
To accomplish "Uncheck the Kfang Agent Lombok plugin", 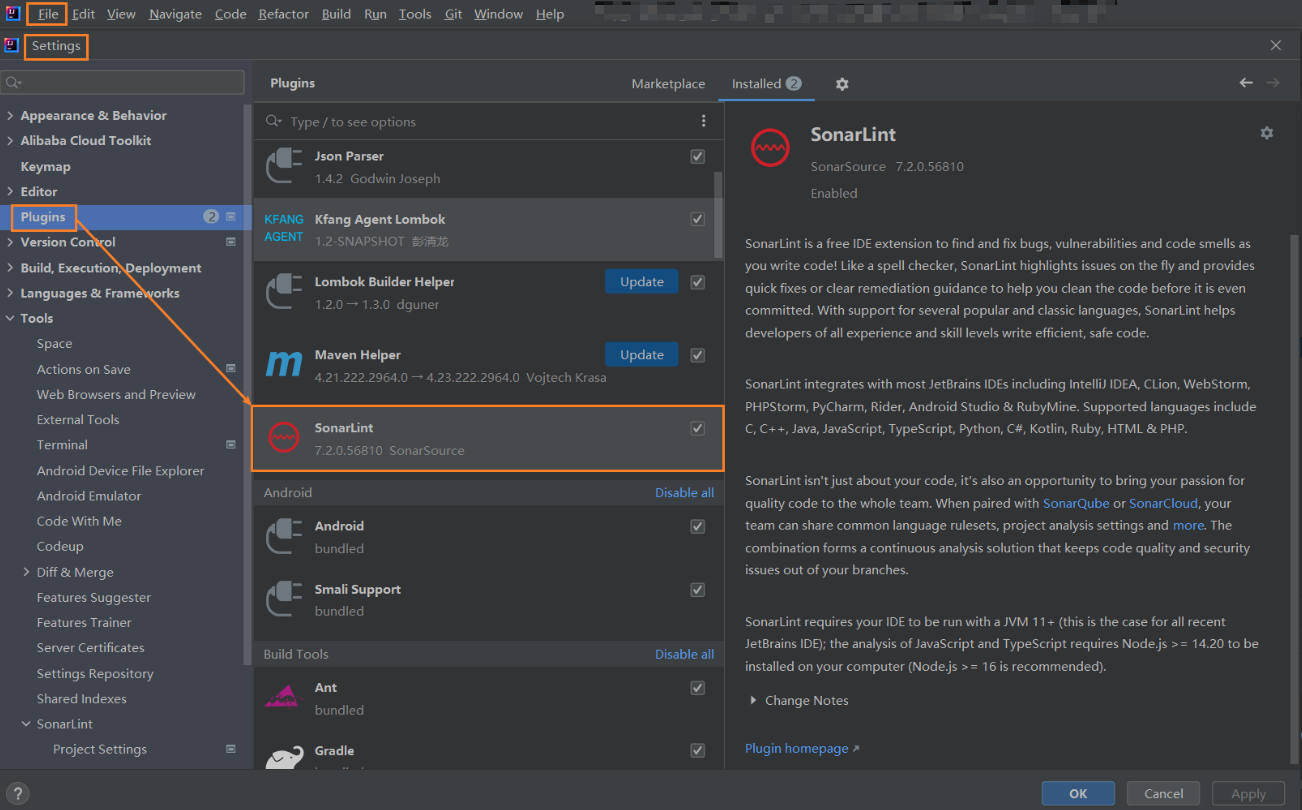I will tap(698, 219).
